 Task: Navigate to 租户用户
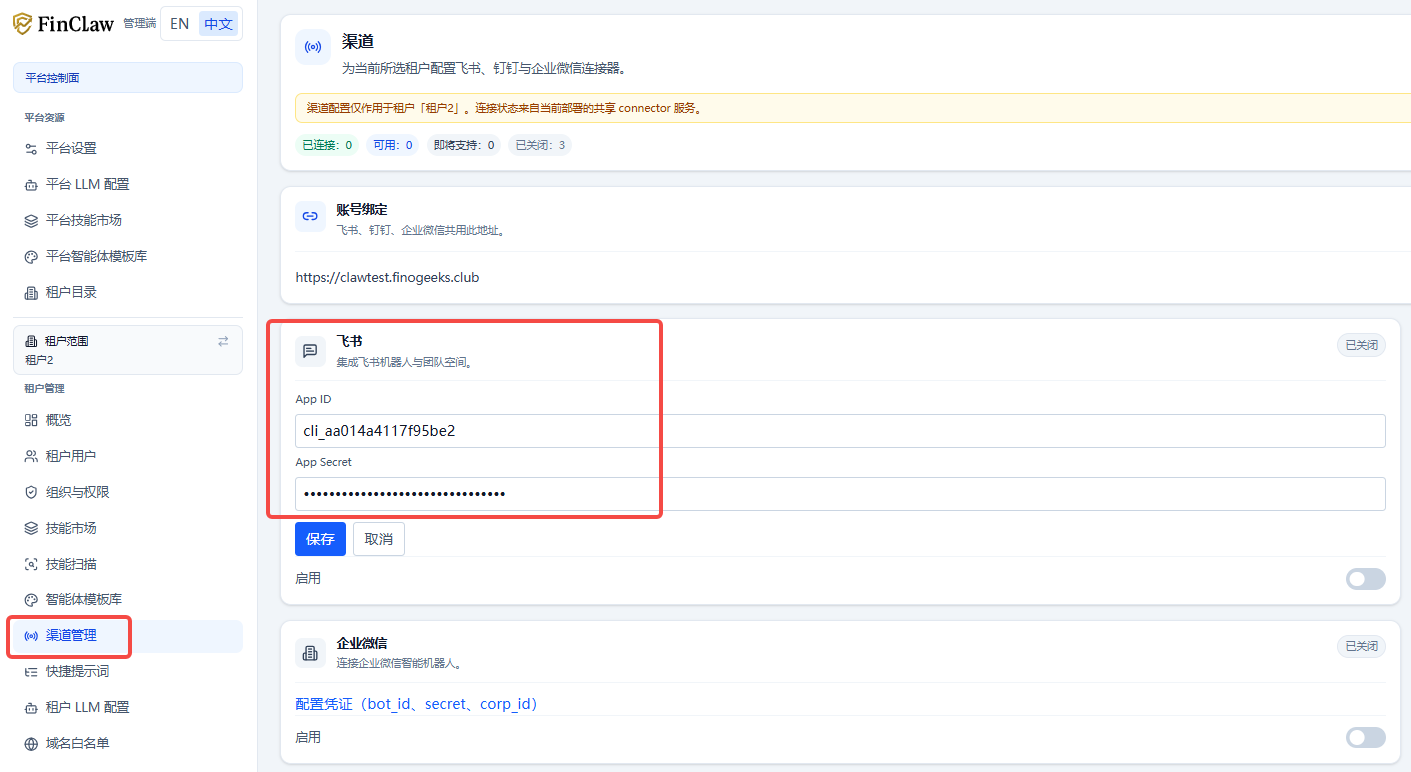[128, 456]
